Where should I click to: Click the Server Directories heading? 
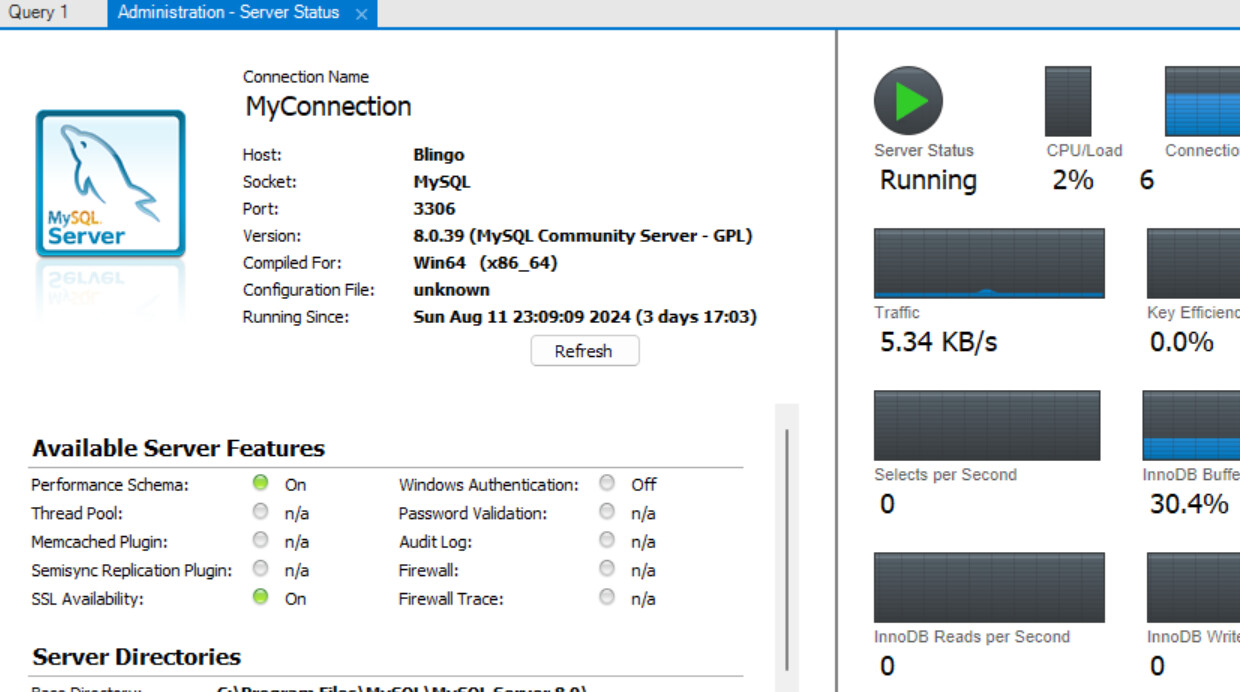coord(136,657)
